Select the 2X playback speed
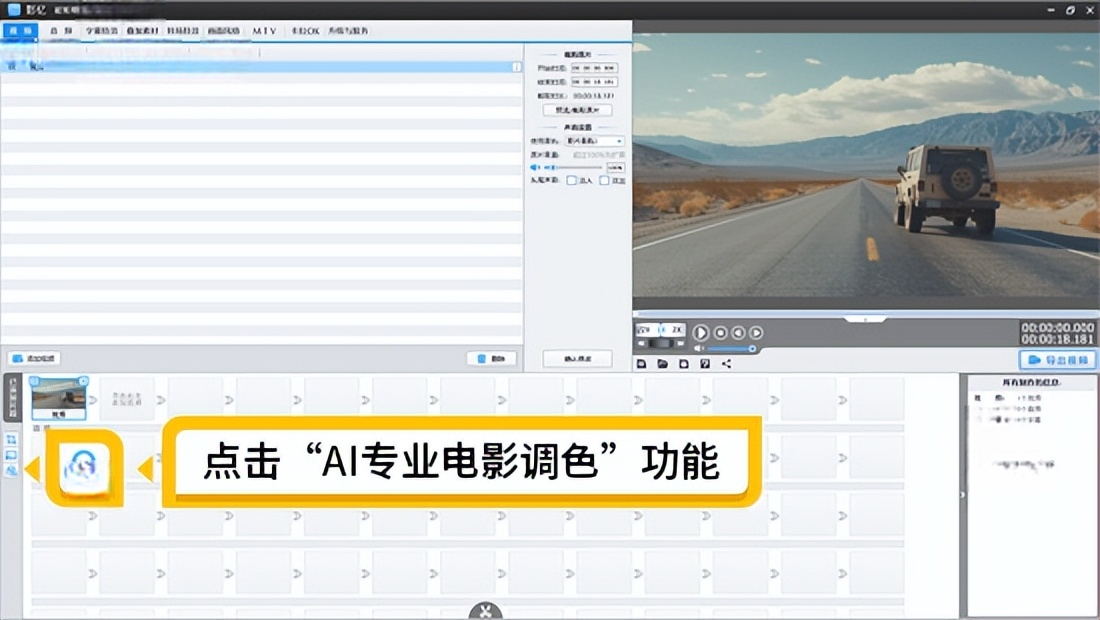This screenshot has width=1100, height=620. point(675,330)
